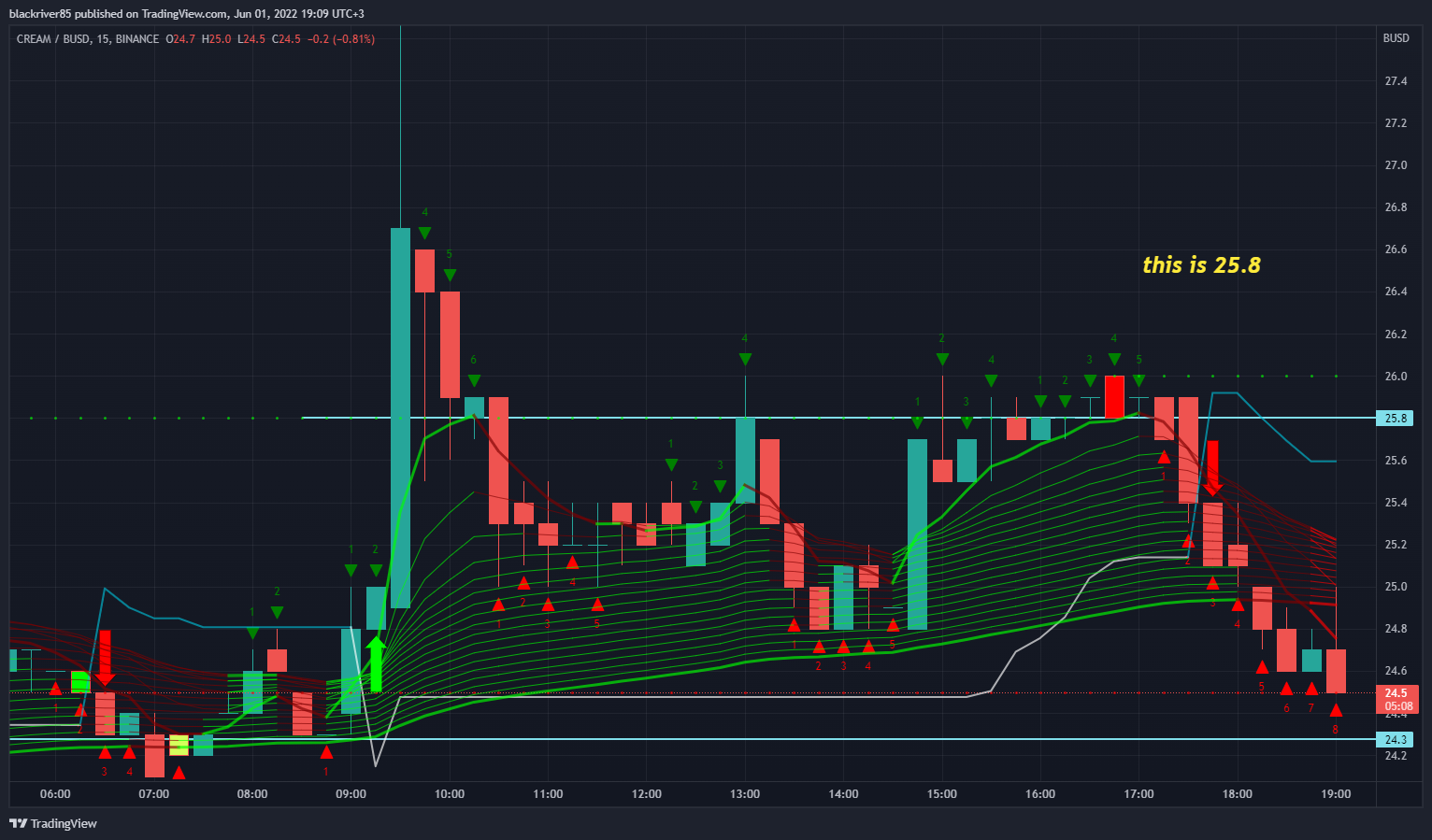
Task: Click the 26.8 price axis label
Action: pyautogui.click(x=1396, y=207)
